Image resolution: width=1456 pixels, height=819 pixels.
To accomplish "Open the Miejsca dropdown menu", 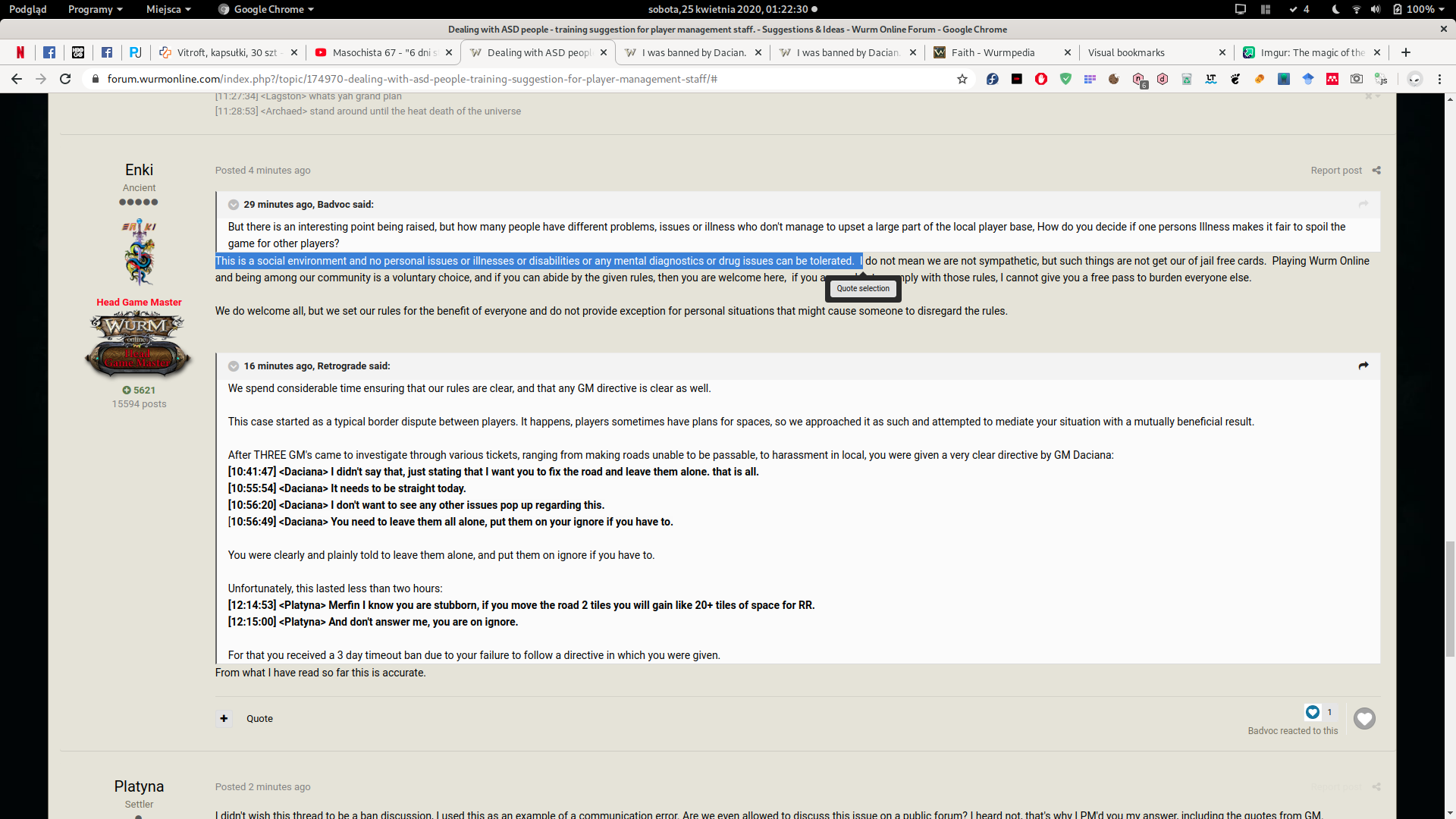I will pyautogui.click(x=168, y=9).
